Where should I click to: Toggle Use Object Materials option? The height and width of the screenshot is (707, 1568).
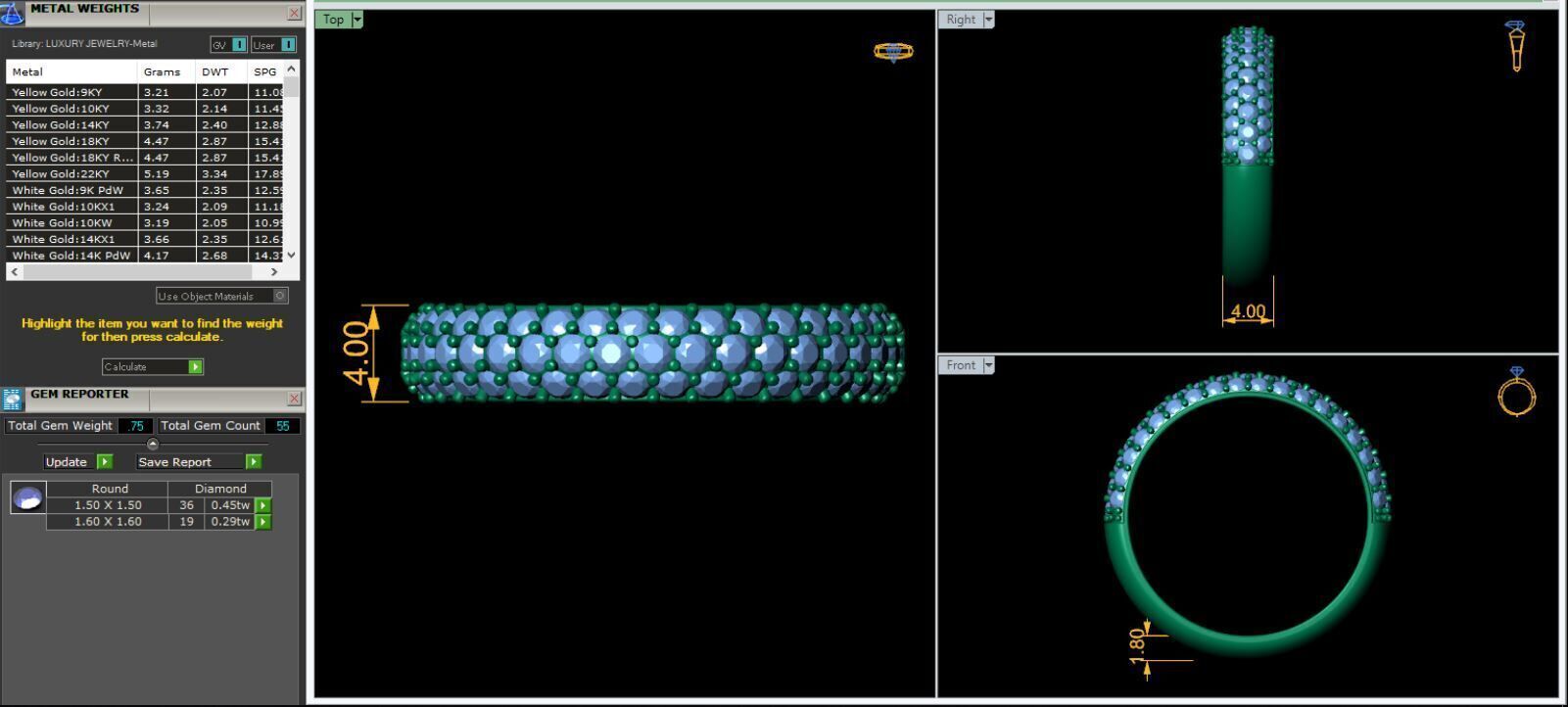222,296
